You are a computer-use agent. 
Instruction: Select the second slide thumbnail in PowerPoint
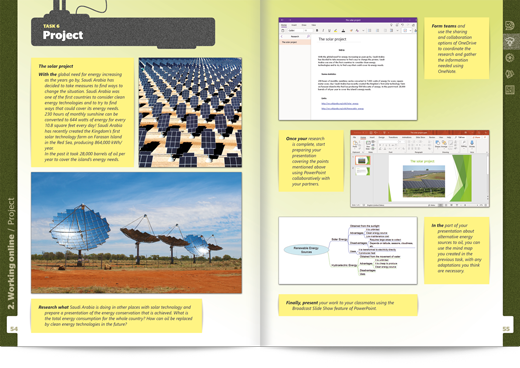point(363,171)
